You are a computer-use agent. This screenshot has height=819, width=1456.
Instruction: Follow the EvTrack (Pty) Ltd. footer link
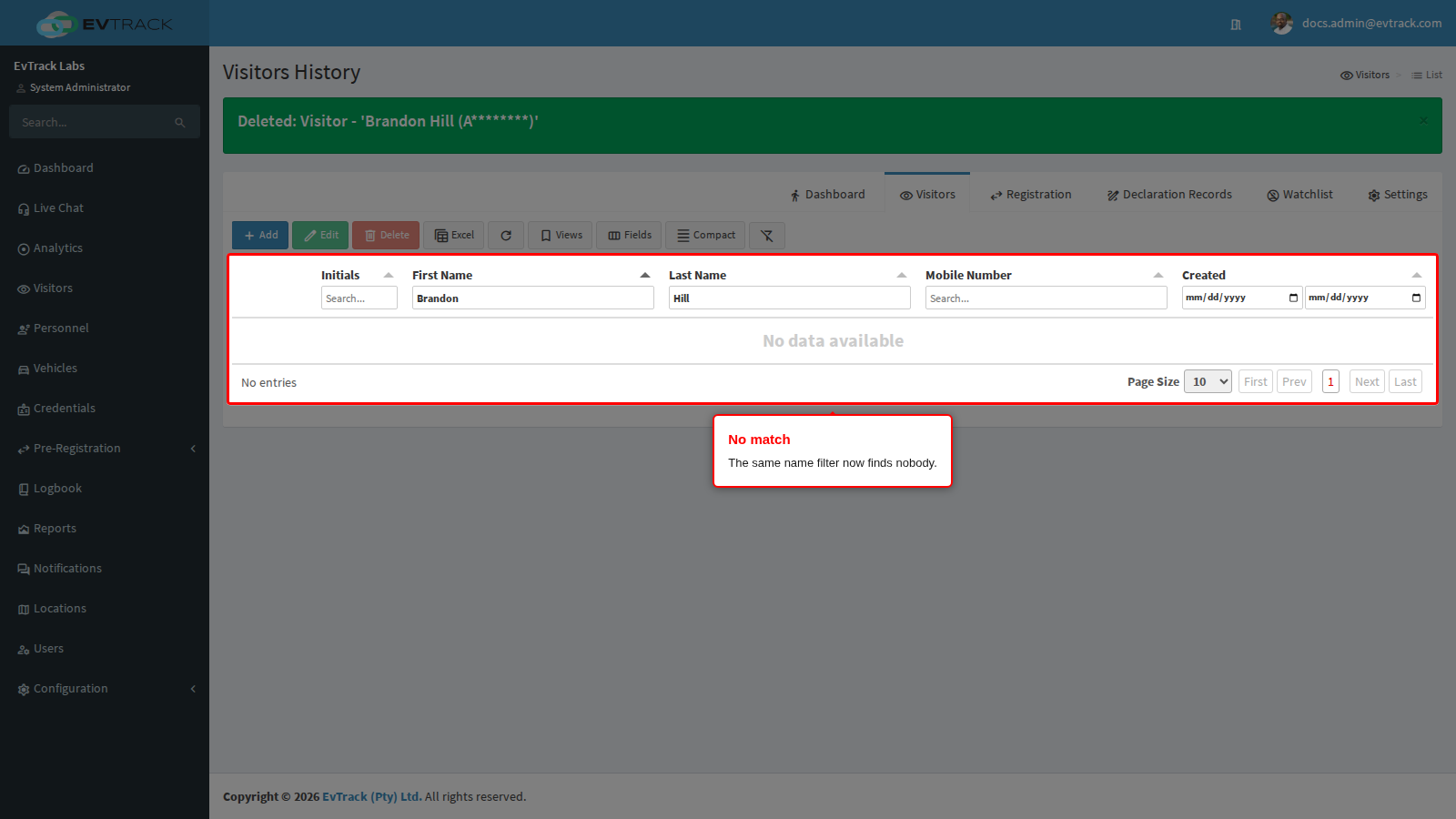coord(372,797)
